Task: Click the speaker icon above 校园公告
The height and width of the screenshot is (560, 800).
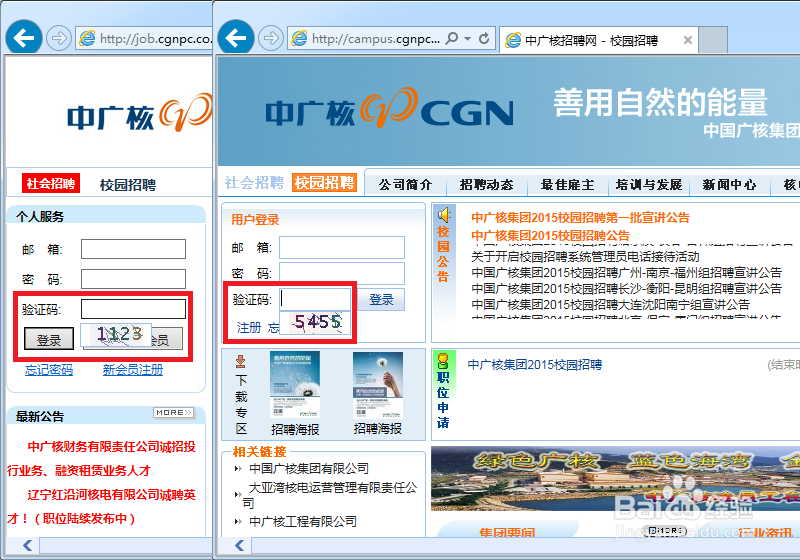Action: 443,214
